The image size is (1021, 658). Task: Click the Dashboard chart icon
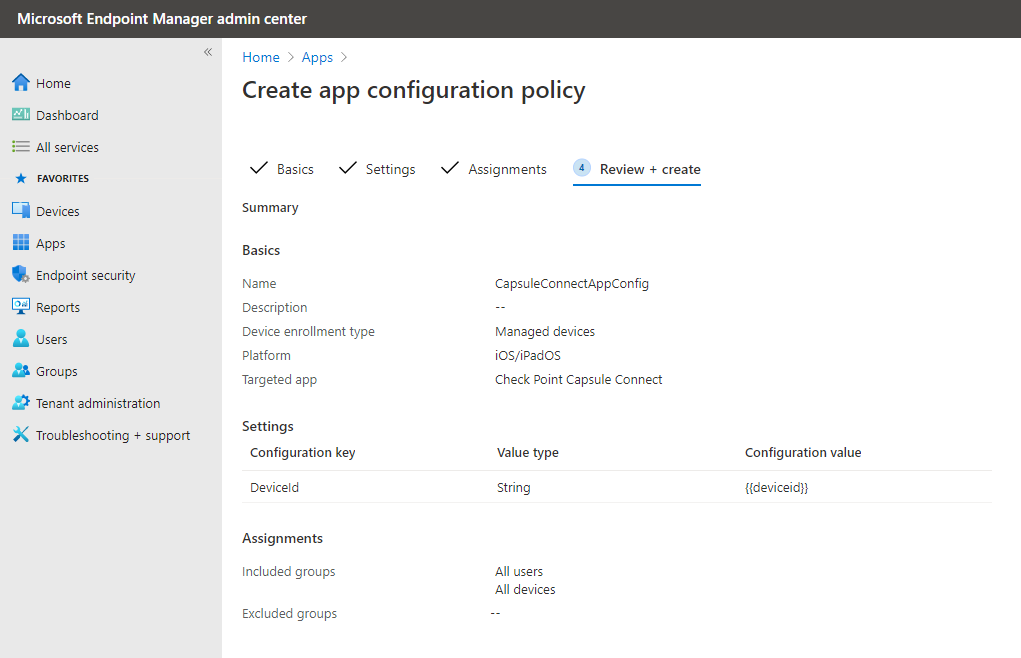click(21, 115)
